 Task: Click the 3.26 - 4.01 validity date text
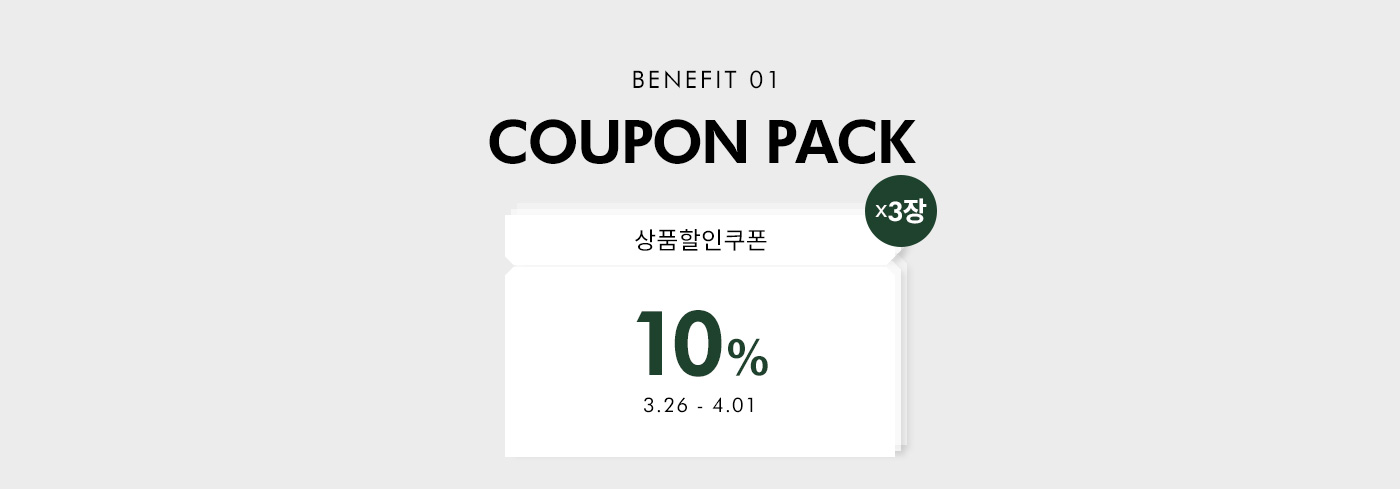click(700, 407)
